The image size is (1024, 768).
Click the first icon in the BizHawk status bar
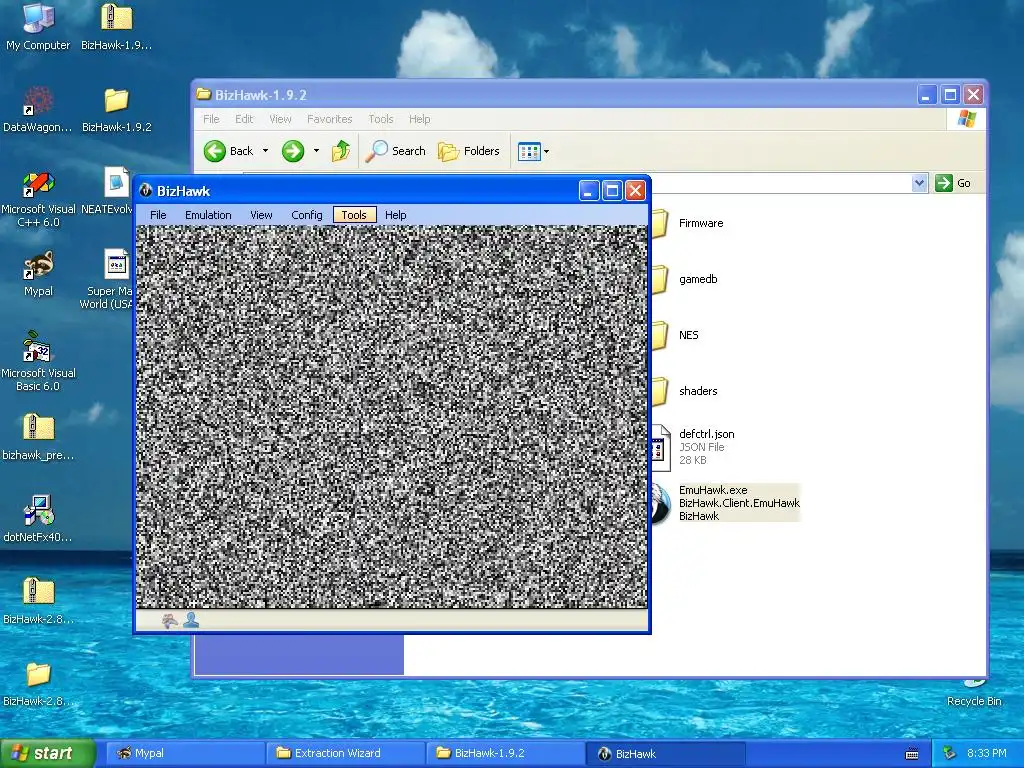(169, 620)
